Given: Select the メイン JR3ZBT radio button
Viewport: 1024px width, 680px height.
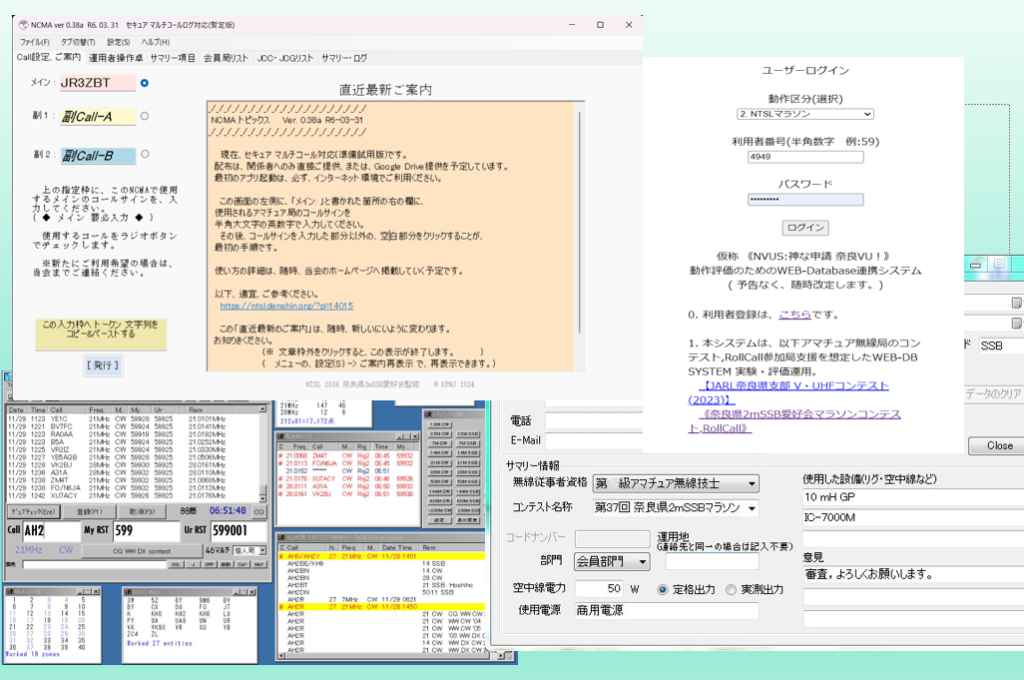Looking at the screenshot, I should pos(145,83).
